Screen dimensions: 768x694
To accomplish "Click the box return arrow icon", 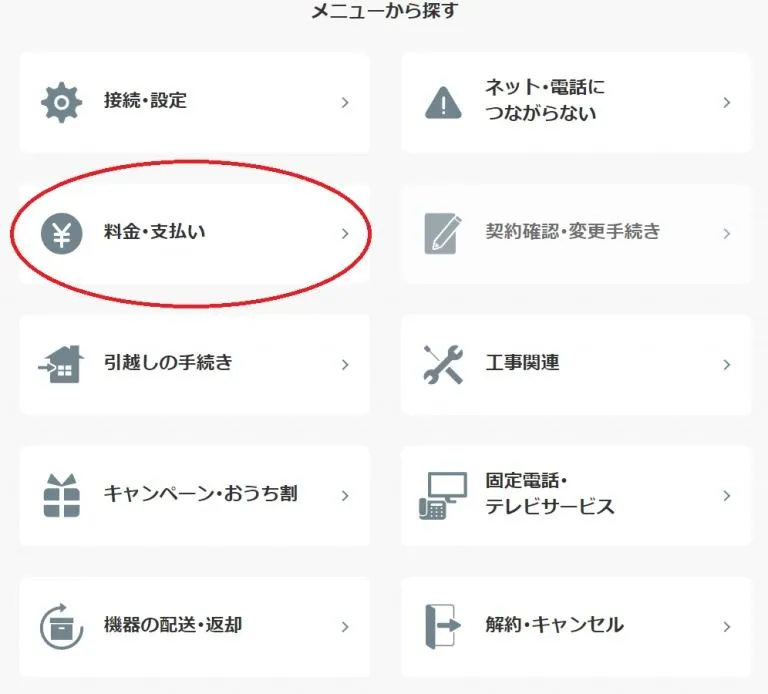I will tap(61, 626).
